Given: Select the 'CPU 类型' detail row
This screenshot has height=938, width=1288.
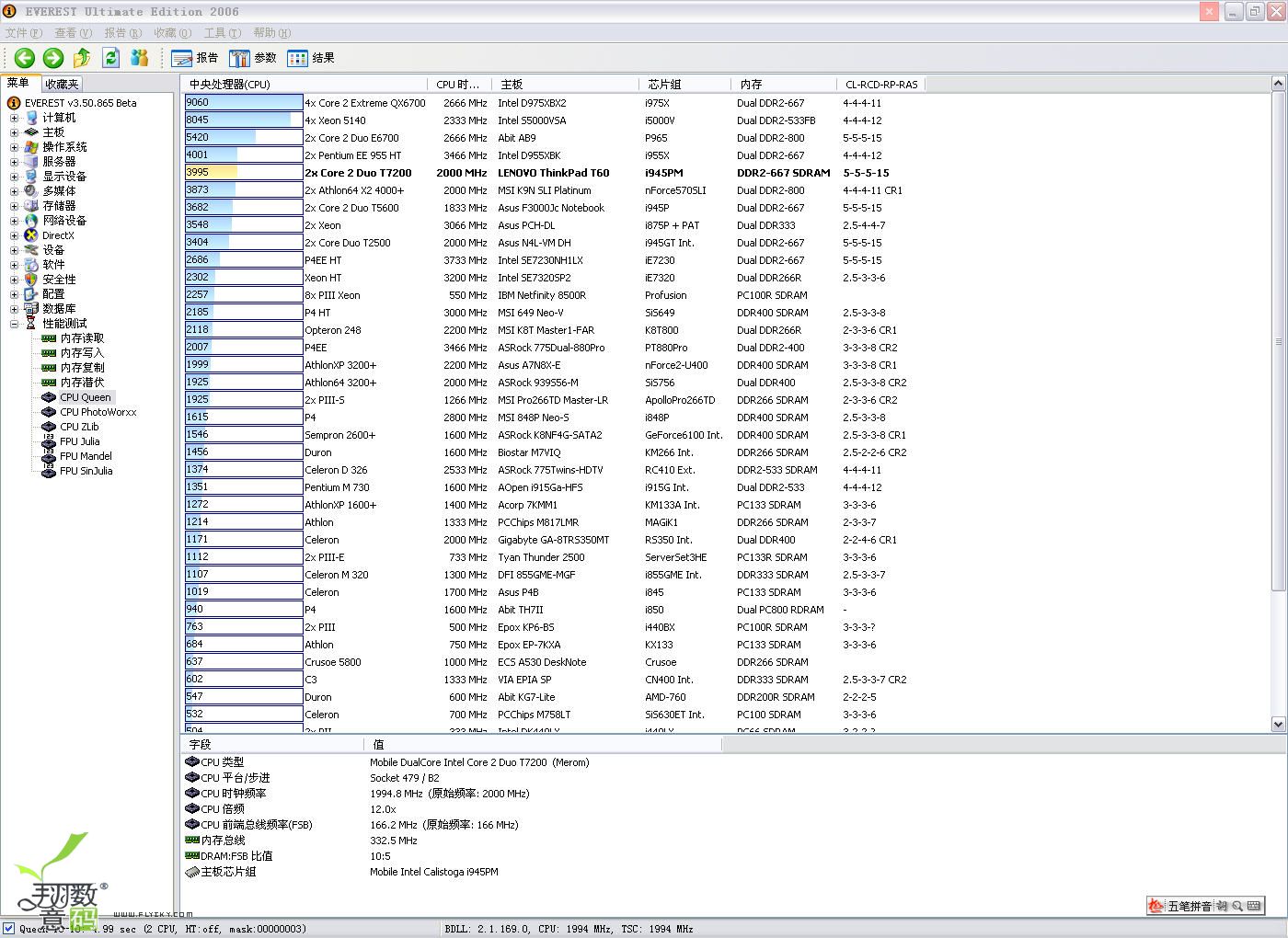Looking at the screenshot, I should point(451,762).
